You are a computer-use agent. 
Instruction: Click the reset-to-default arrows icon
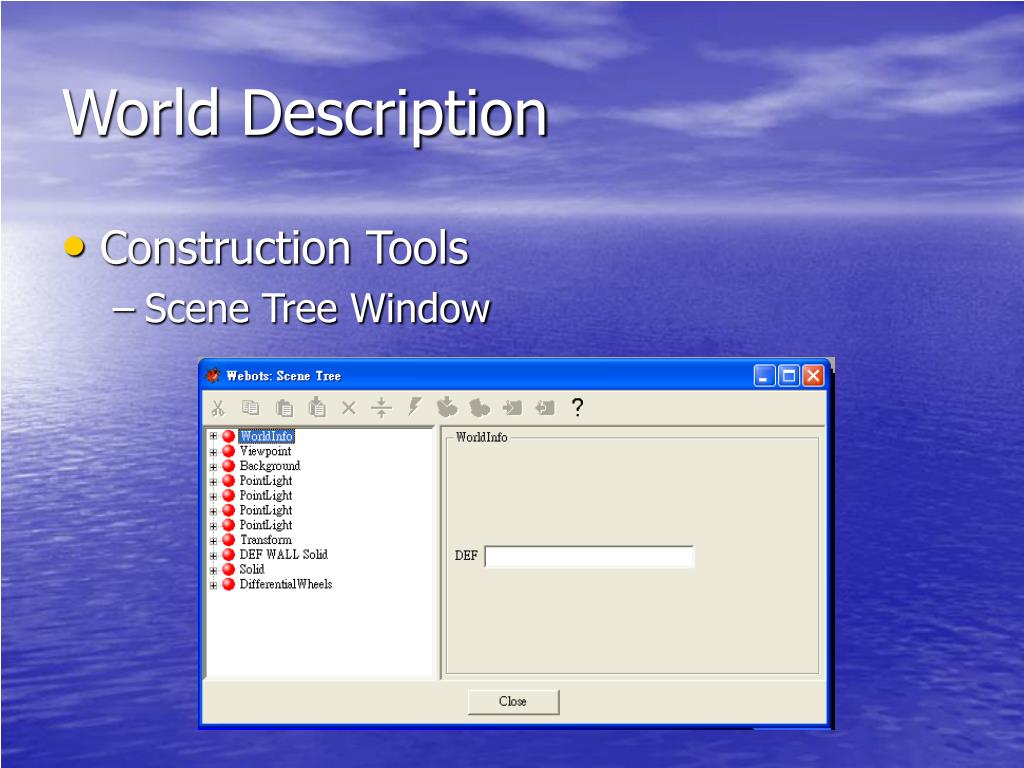(x=381, y=408)
